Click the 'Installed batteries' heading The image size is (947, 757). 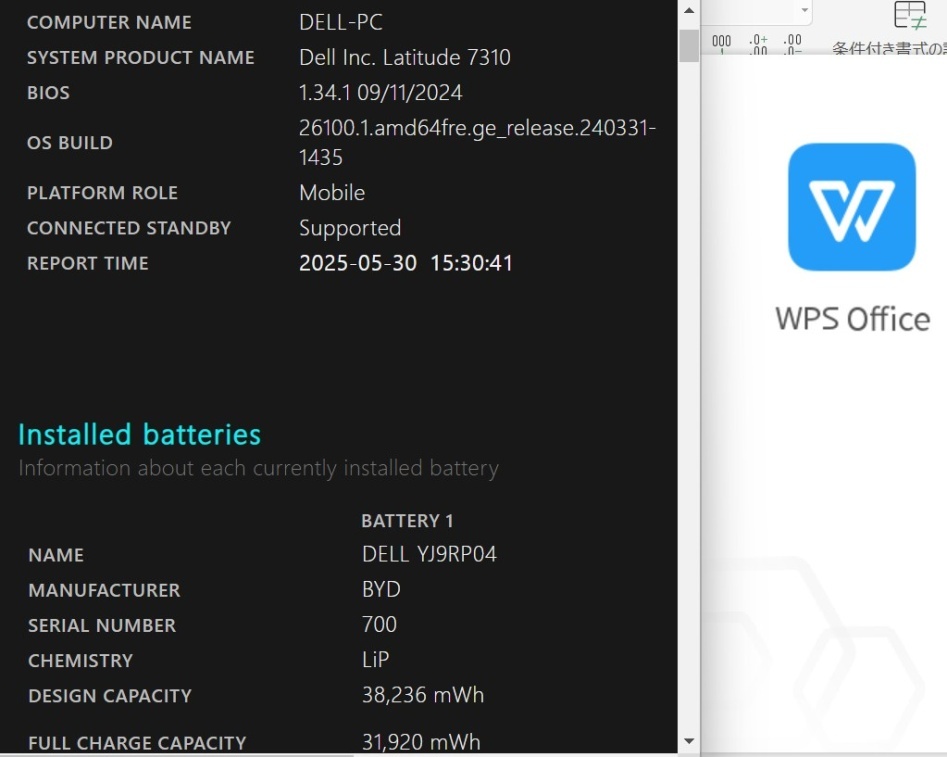[x=140, y=434]
